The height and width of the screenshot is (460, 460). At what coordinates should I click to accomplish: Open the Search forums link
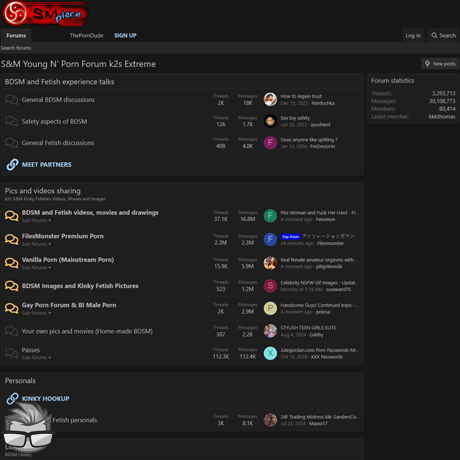[x=16, y=48]
